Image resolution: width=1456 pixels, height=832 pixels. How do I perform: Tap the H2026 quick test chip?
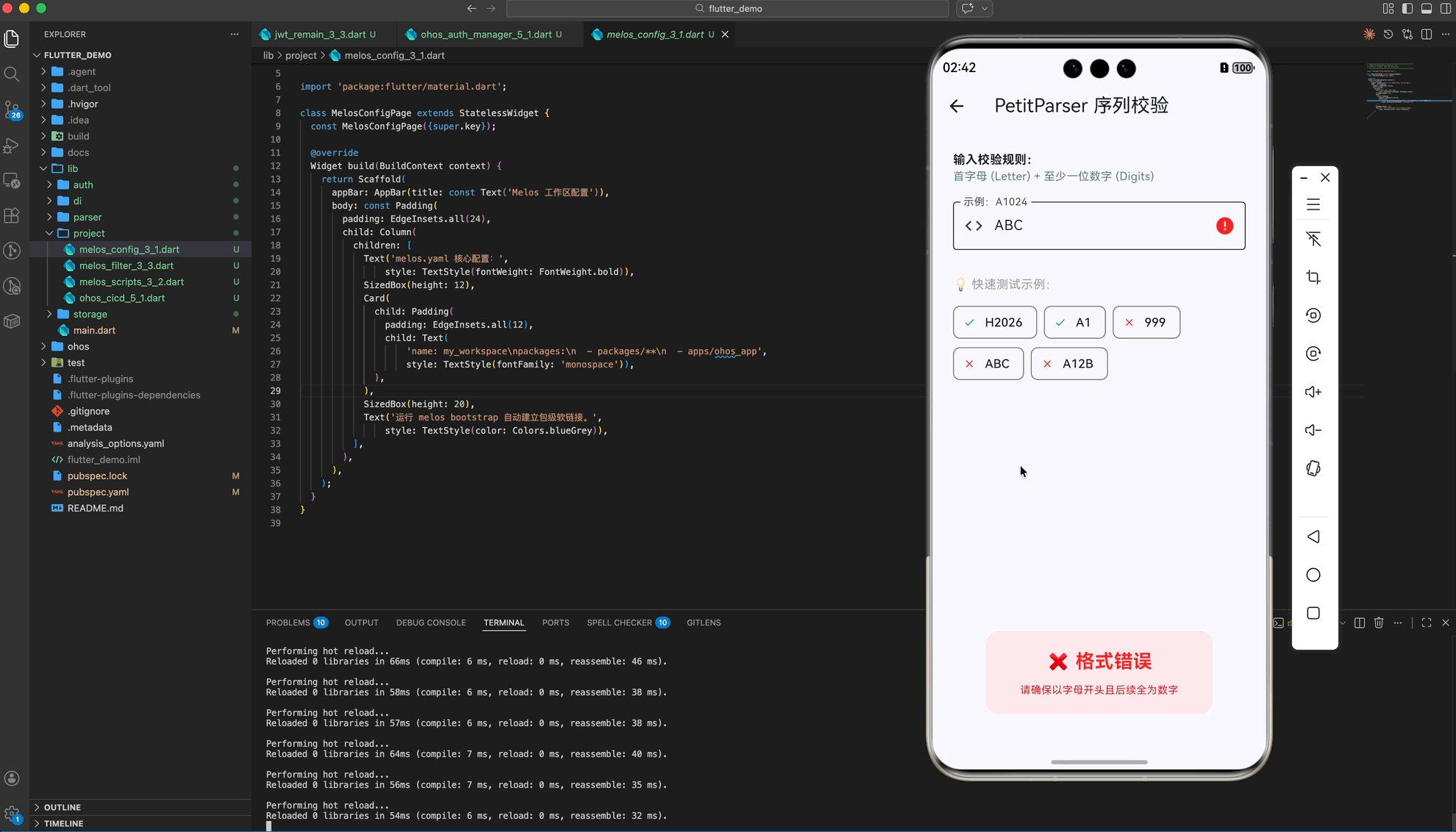click(x=994, y=322)
